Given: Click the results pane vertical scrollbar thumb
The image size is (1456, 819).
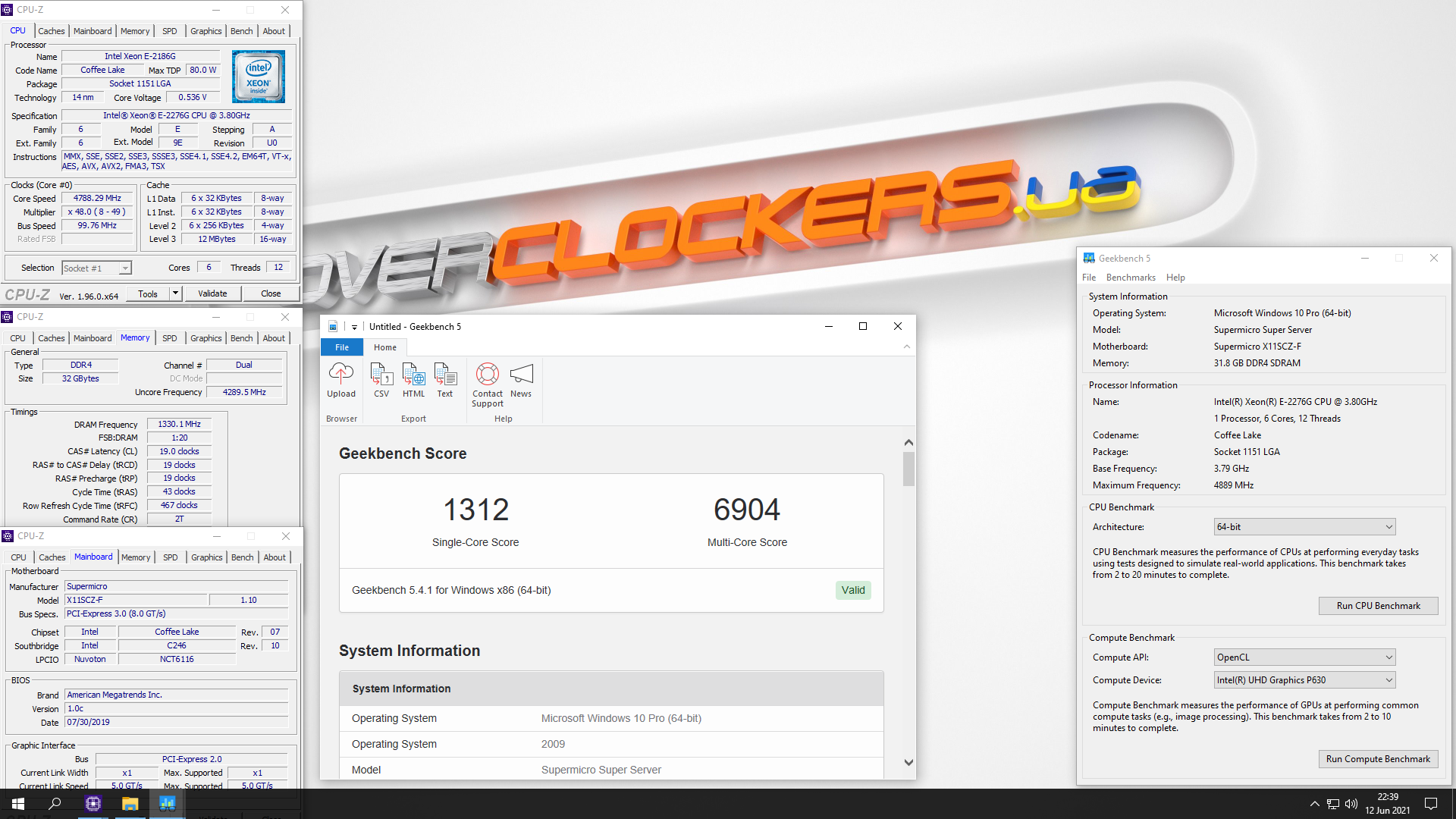Looking at the screenshot, I should click(x=908, y=469).
